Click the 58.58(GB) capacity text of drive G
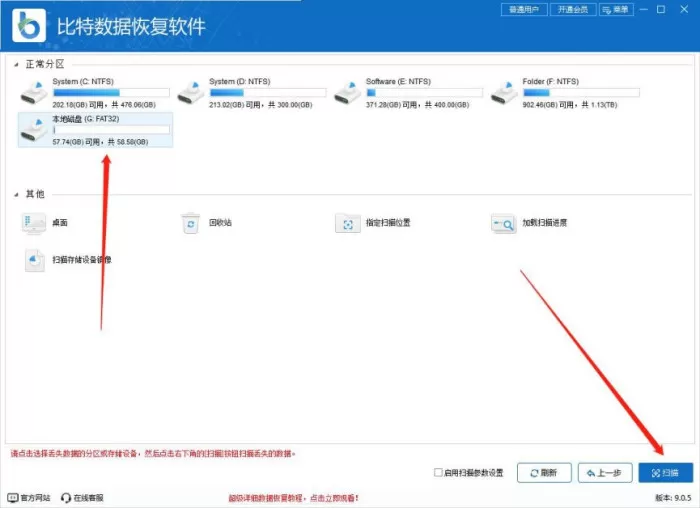 tap(133, 142)
